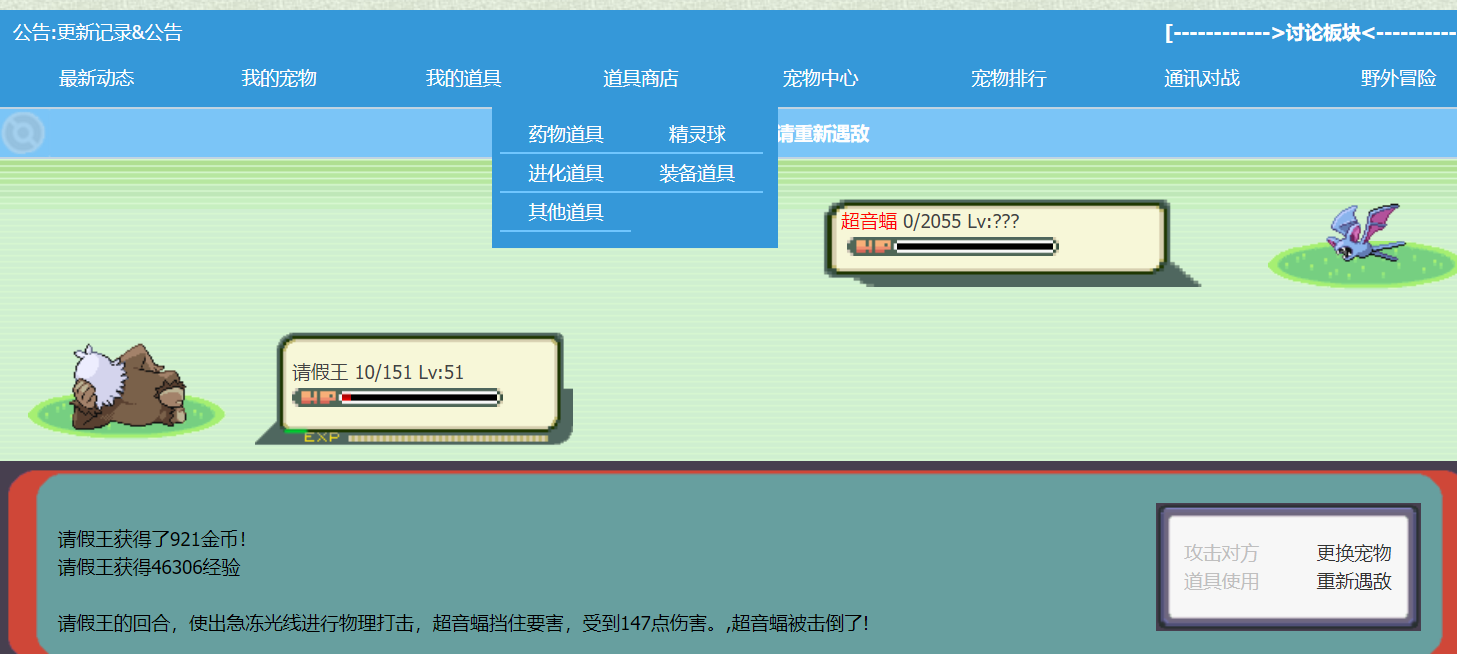This screenshot has width=1457, height=654.
Task: Open the 宠物中心 menu
Action: point(820,78)
